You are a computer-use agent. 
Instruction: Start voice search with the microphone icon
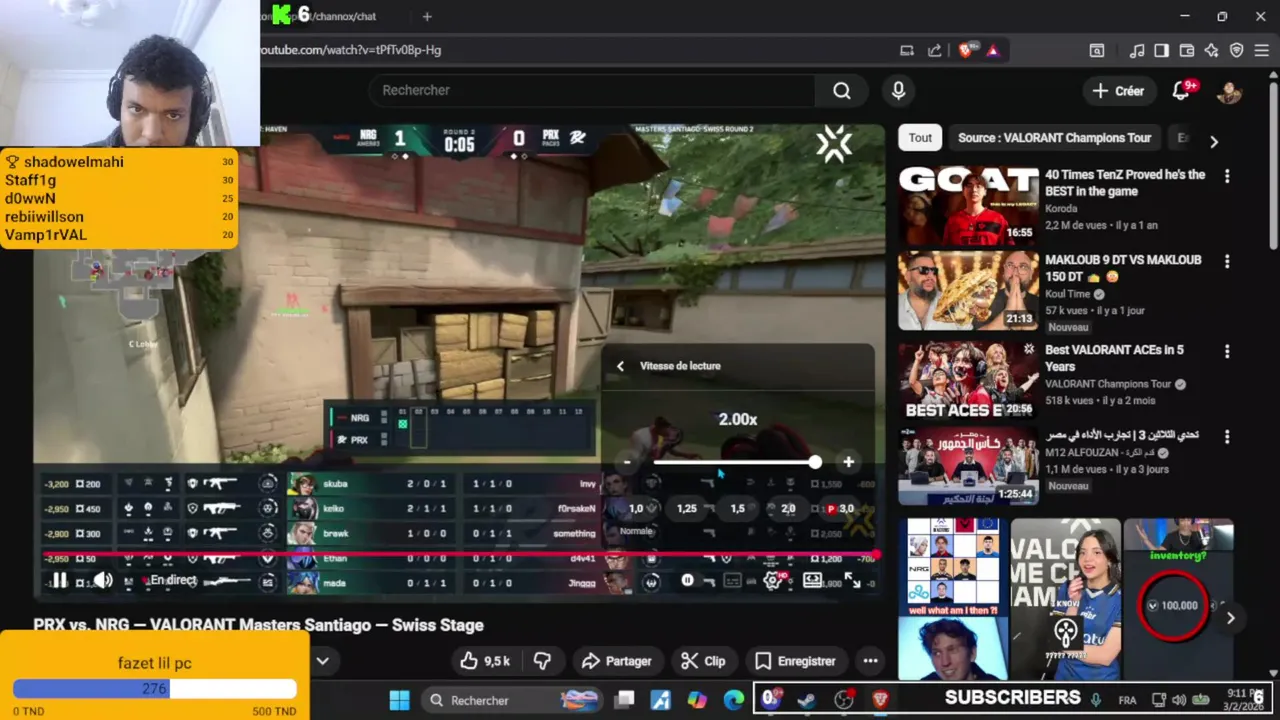[898, 91]
